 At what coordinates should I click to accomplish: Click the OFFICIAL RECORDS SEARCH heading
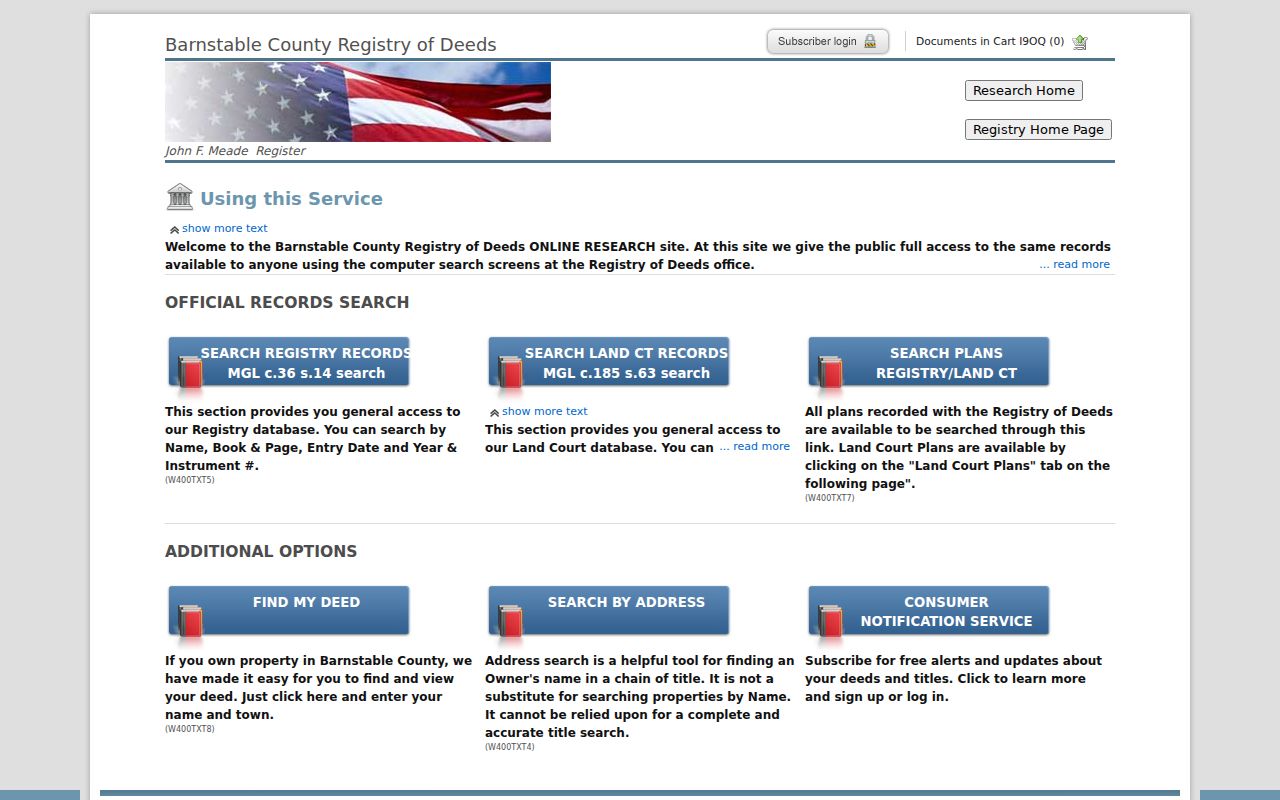click(287, 302)
